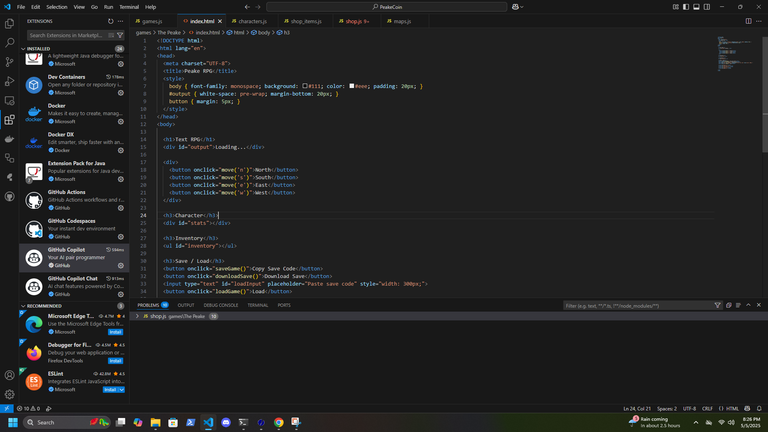Open the Search view in activity bar

click(9, 43)
